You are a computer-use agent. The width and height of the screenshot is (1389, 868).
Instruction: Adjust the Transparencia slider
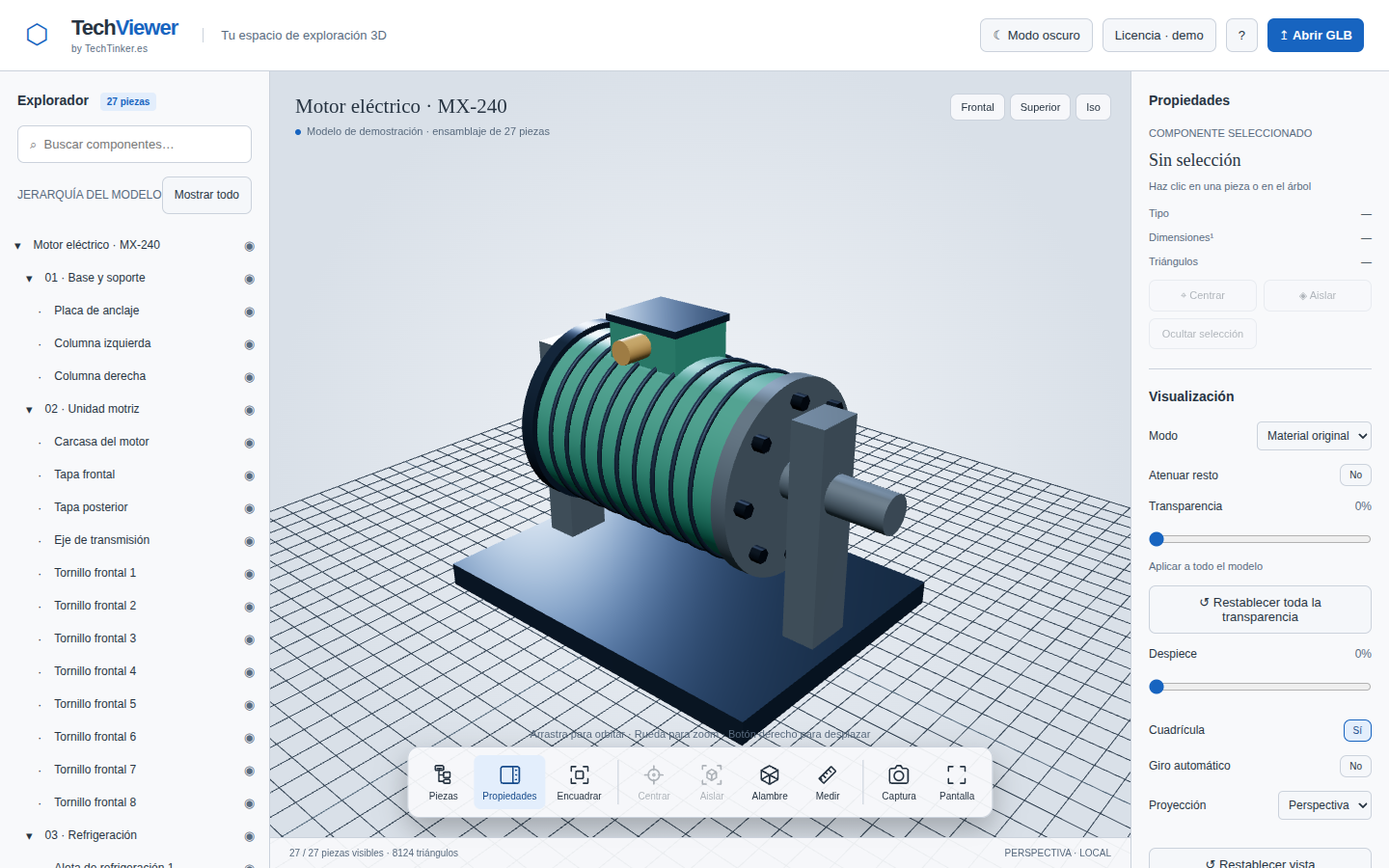click(1260, 539)
